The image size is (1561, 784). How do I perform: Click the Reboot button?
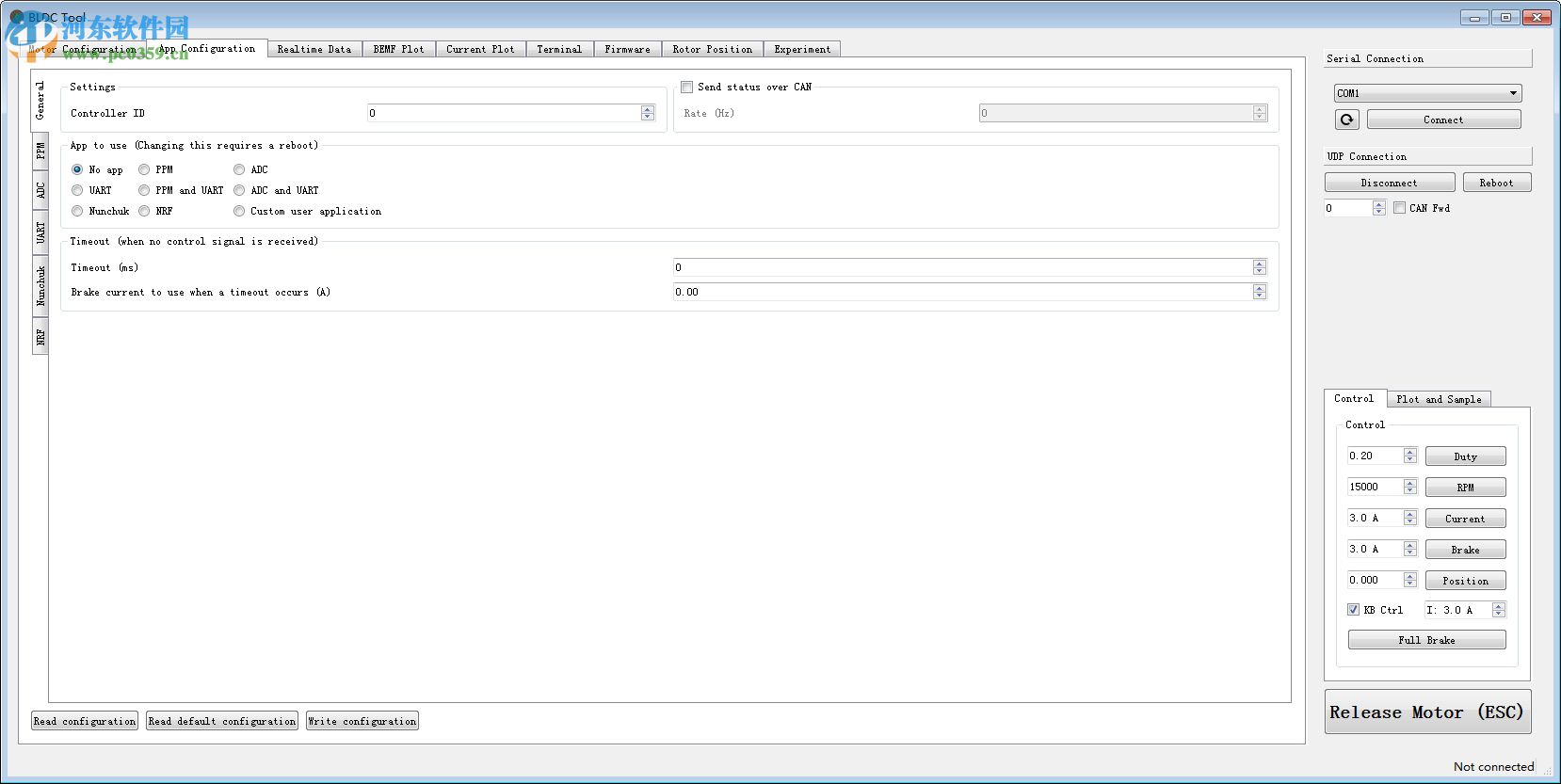pyautogui.click(x=1497, y=183)
